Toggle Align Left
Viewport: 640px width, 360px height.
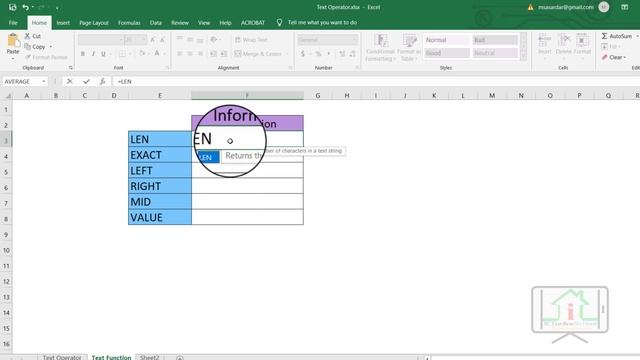pyautogui.click(x=180, y=54)
